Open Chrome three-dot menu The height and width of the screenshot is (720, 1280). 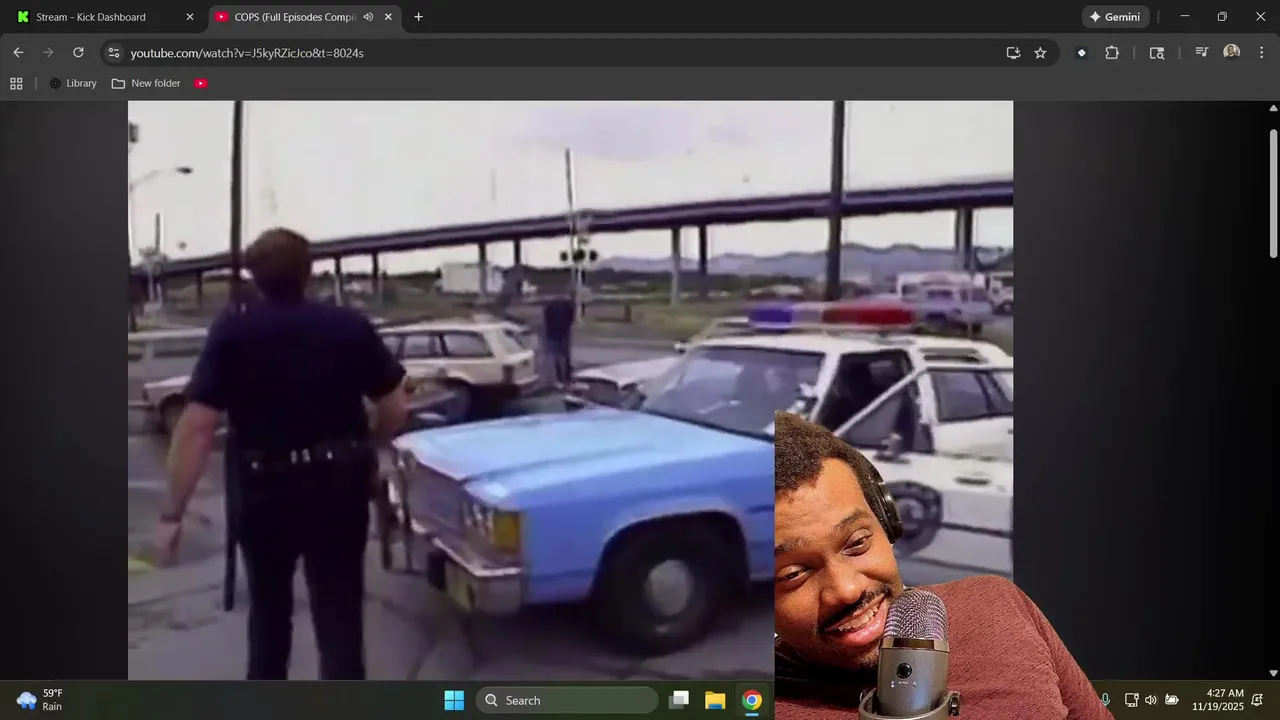[1261, 53]
